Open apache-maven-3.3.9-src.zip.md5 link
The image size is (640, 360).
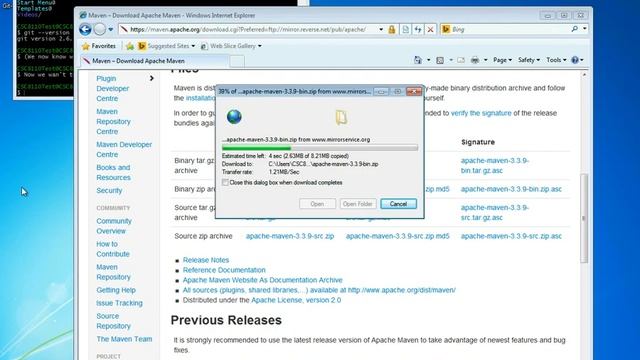click(397, 236)
